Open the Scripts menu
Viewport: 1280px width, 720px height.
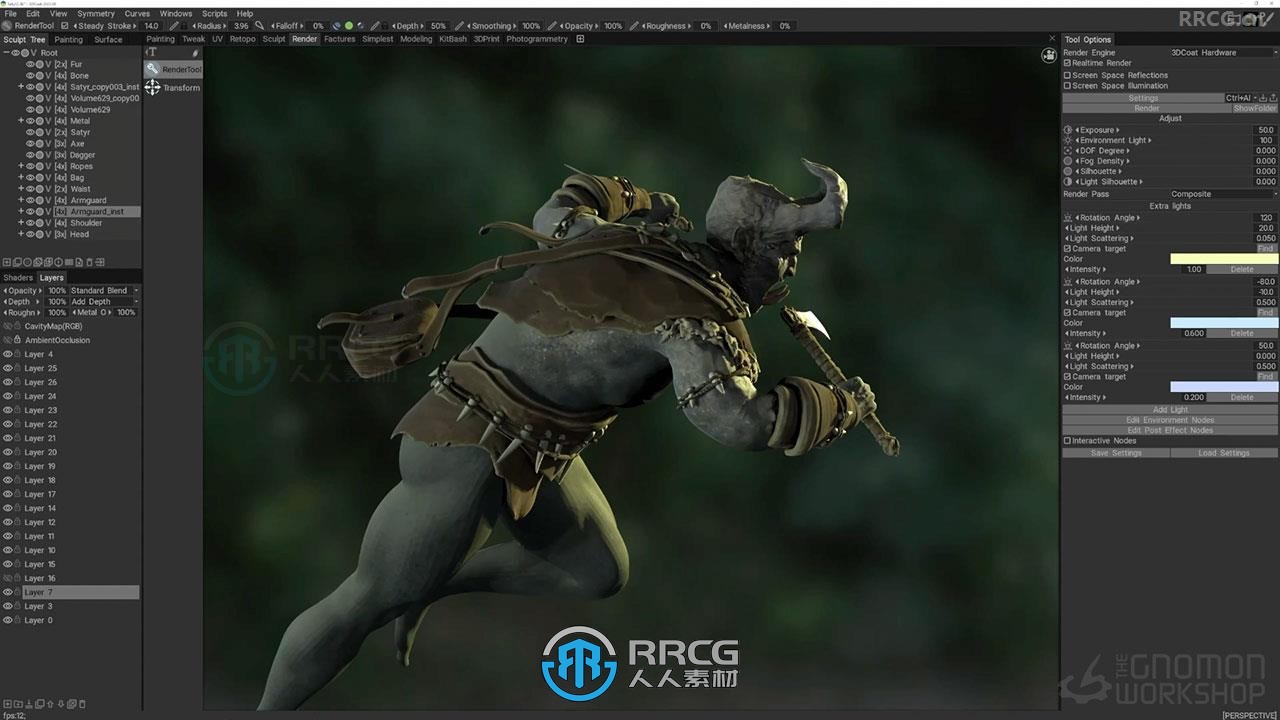point(215,14)
